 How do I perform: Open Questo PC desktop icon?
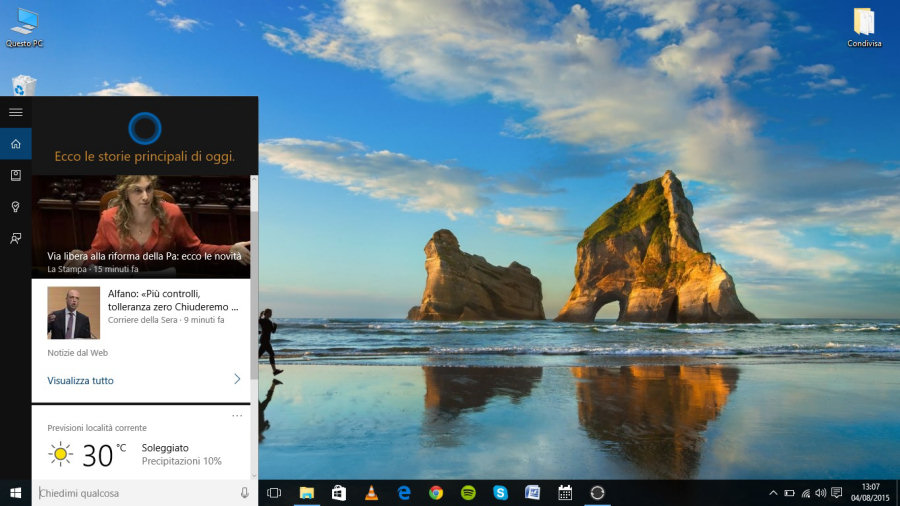(24, 27)
